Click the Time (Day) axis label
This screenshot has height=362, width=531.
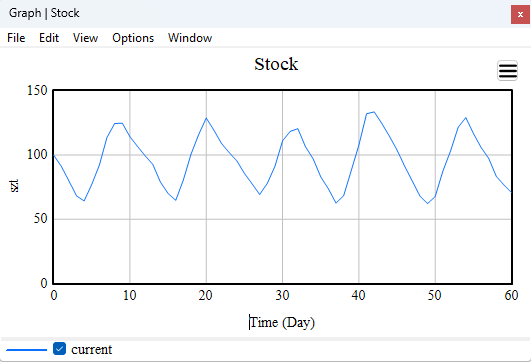click(282, 322)
